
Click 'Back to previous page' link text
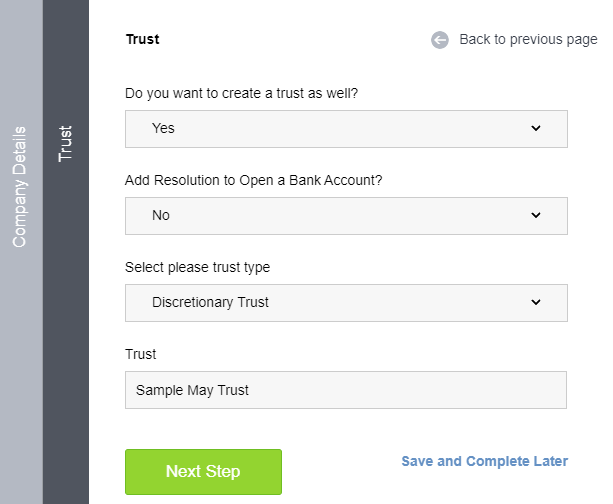coord(528,39)
